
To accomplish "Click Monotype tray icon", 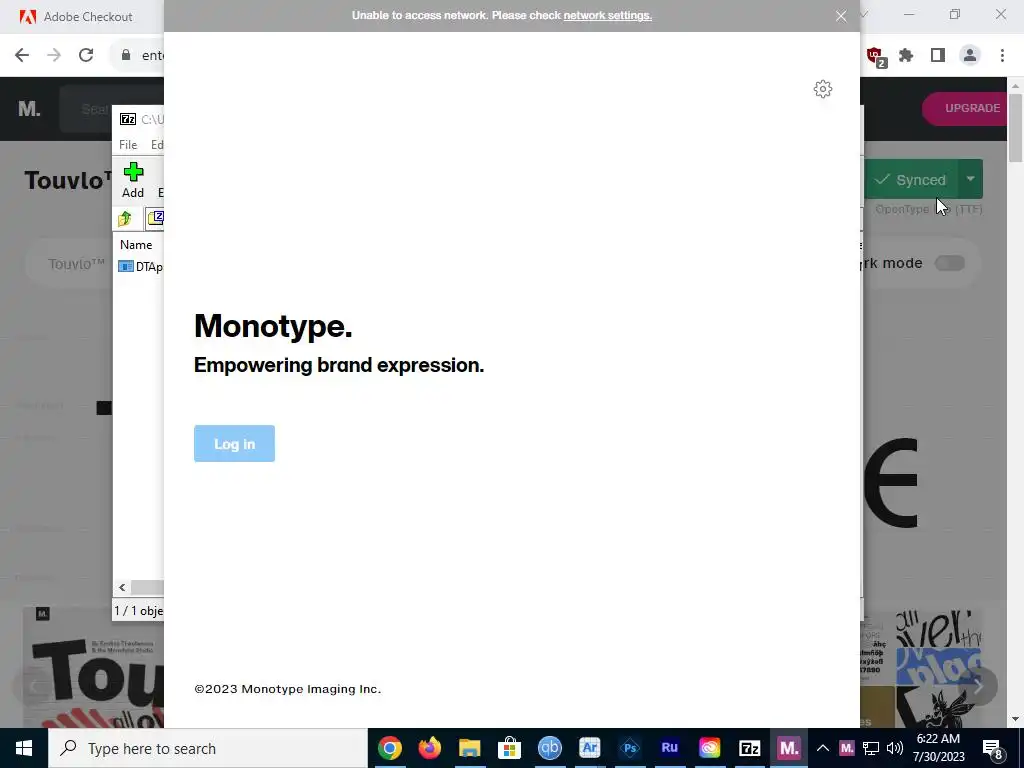I will (847, 748).
